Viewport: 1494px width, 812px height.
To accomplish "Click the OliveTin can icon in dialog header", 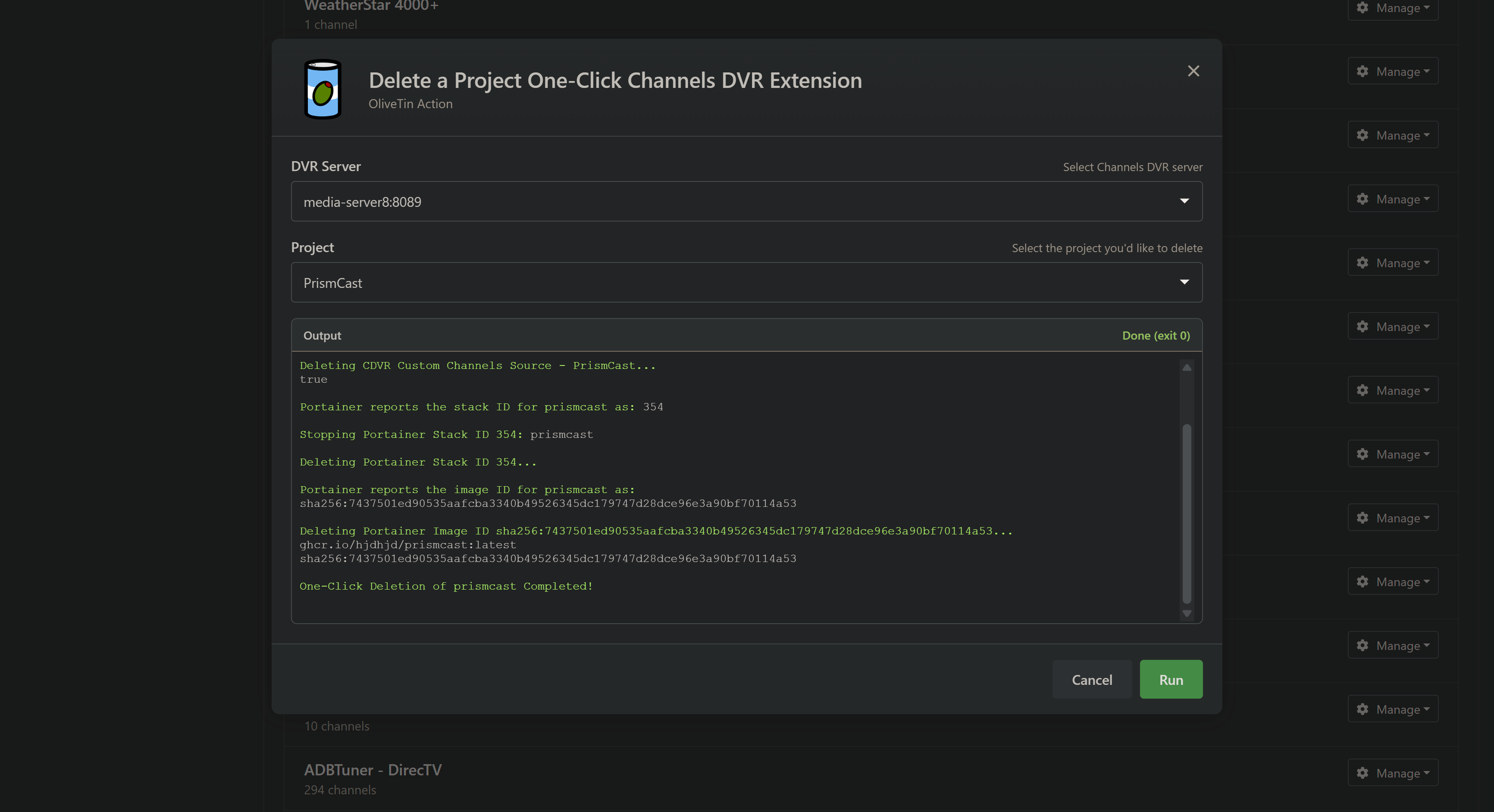I will pos(323,89).
